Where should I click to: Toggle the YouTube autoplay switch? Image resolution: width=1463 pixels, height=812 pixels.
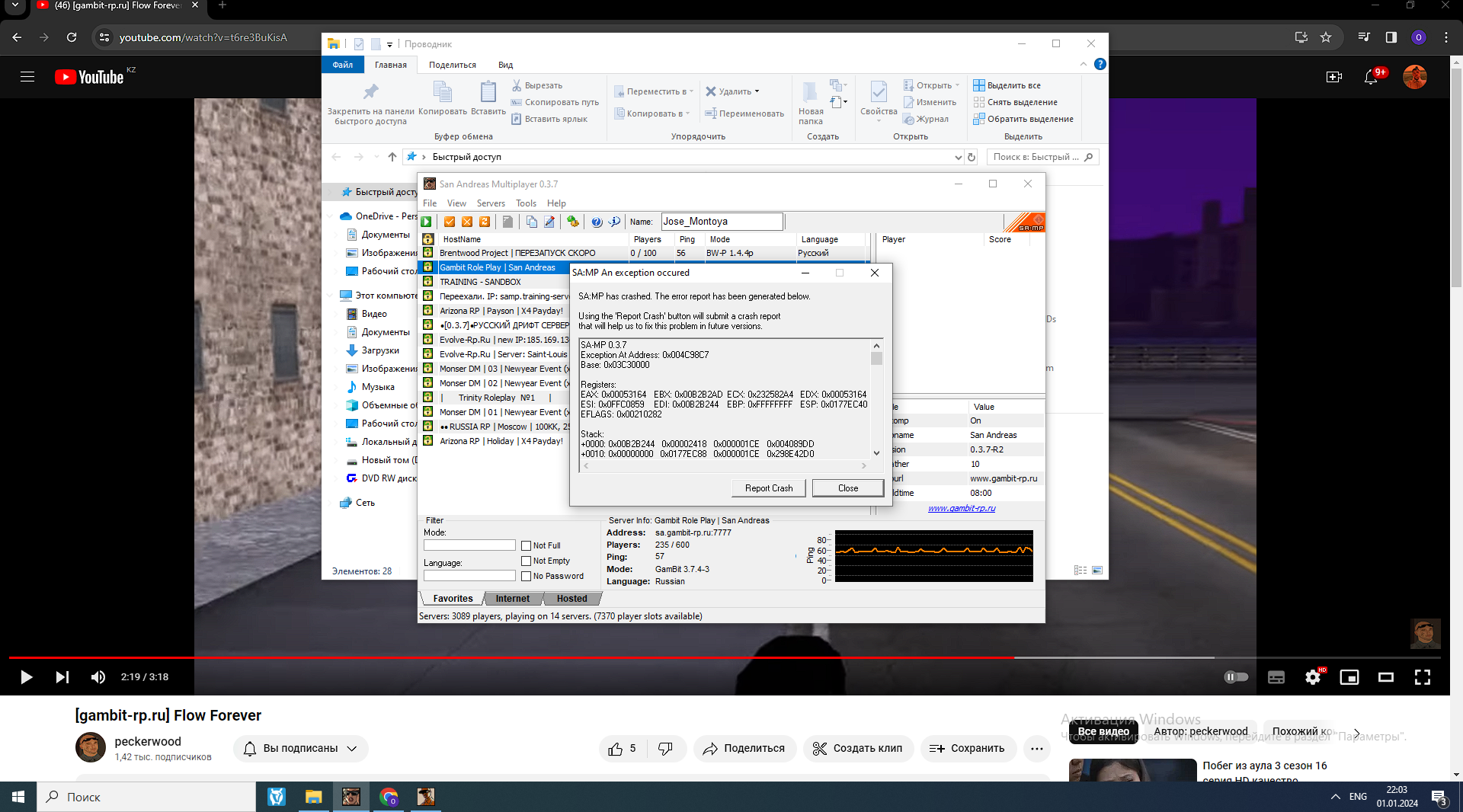[1235, 677]
